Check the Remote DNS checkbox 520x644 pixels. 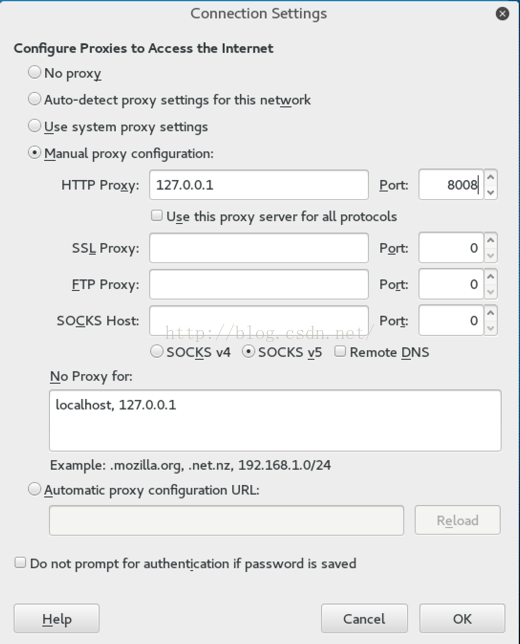coord(340,352)
